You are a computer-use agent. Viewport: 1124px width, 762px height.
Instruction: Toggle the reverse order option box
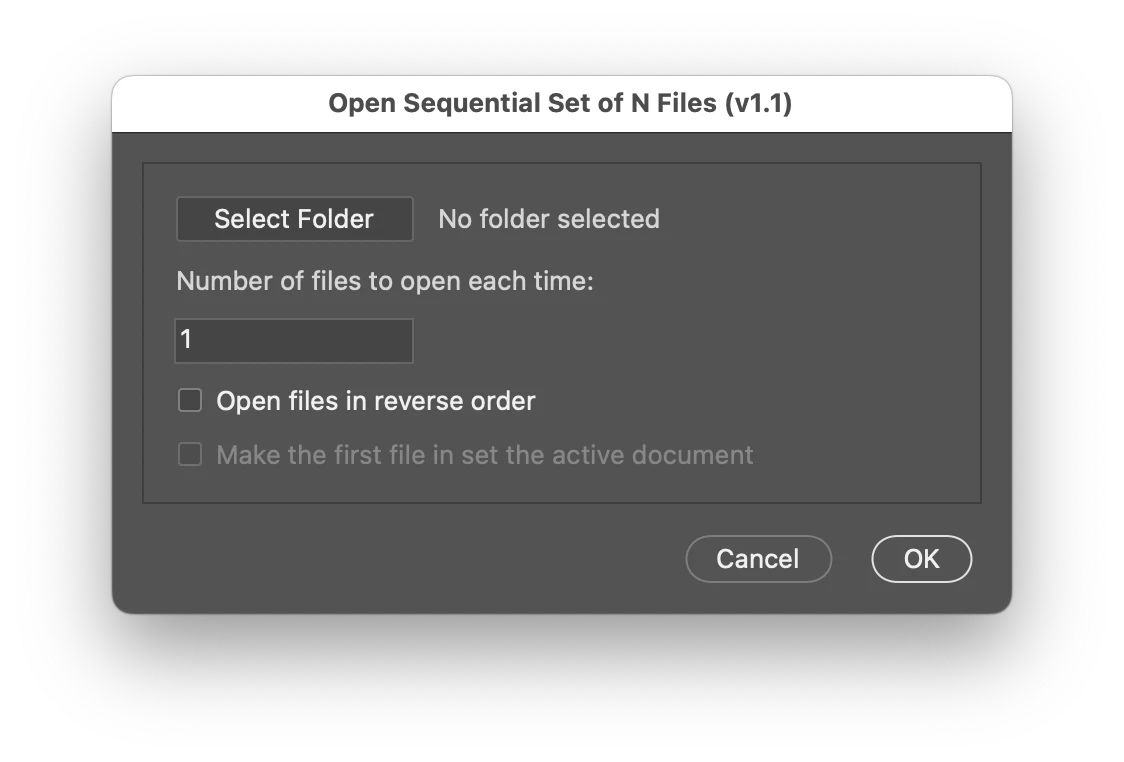point(190,401)
